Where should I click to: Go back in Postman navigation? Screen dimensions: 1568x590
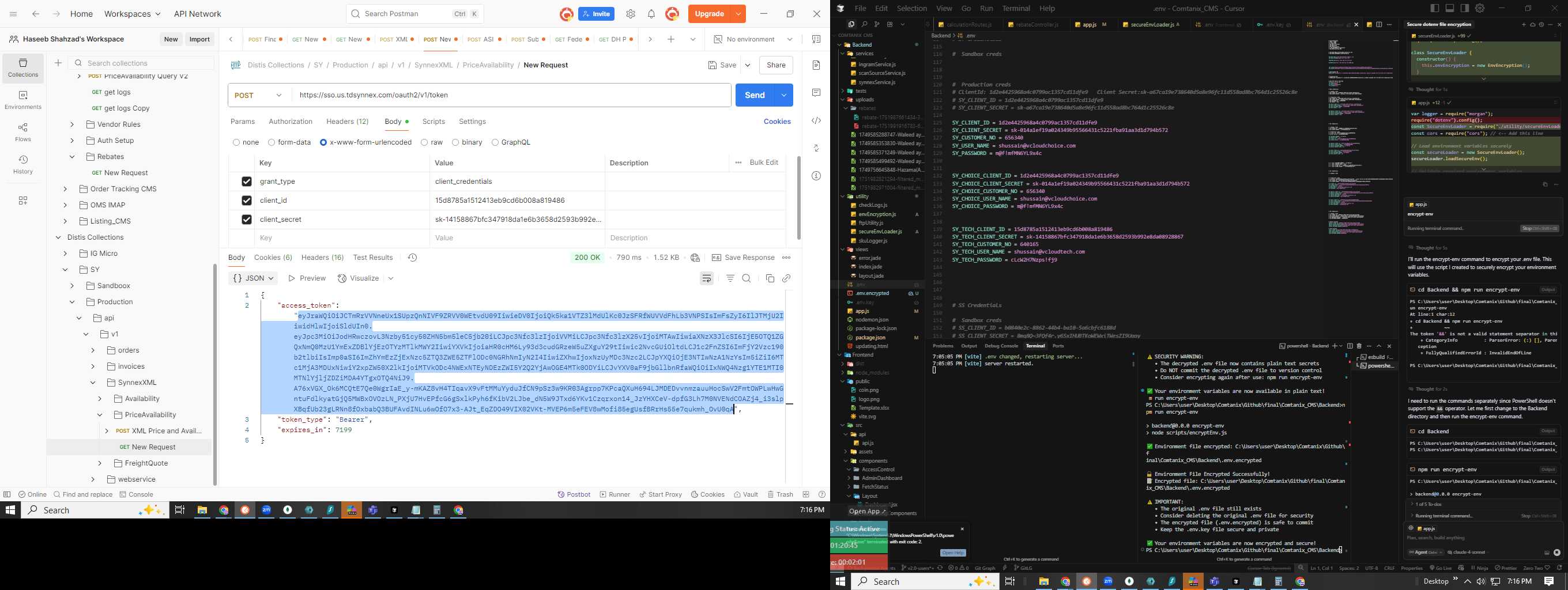click(x=35, y=14)
